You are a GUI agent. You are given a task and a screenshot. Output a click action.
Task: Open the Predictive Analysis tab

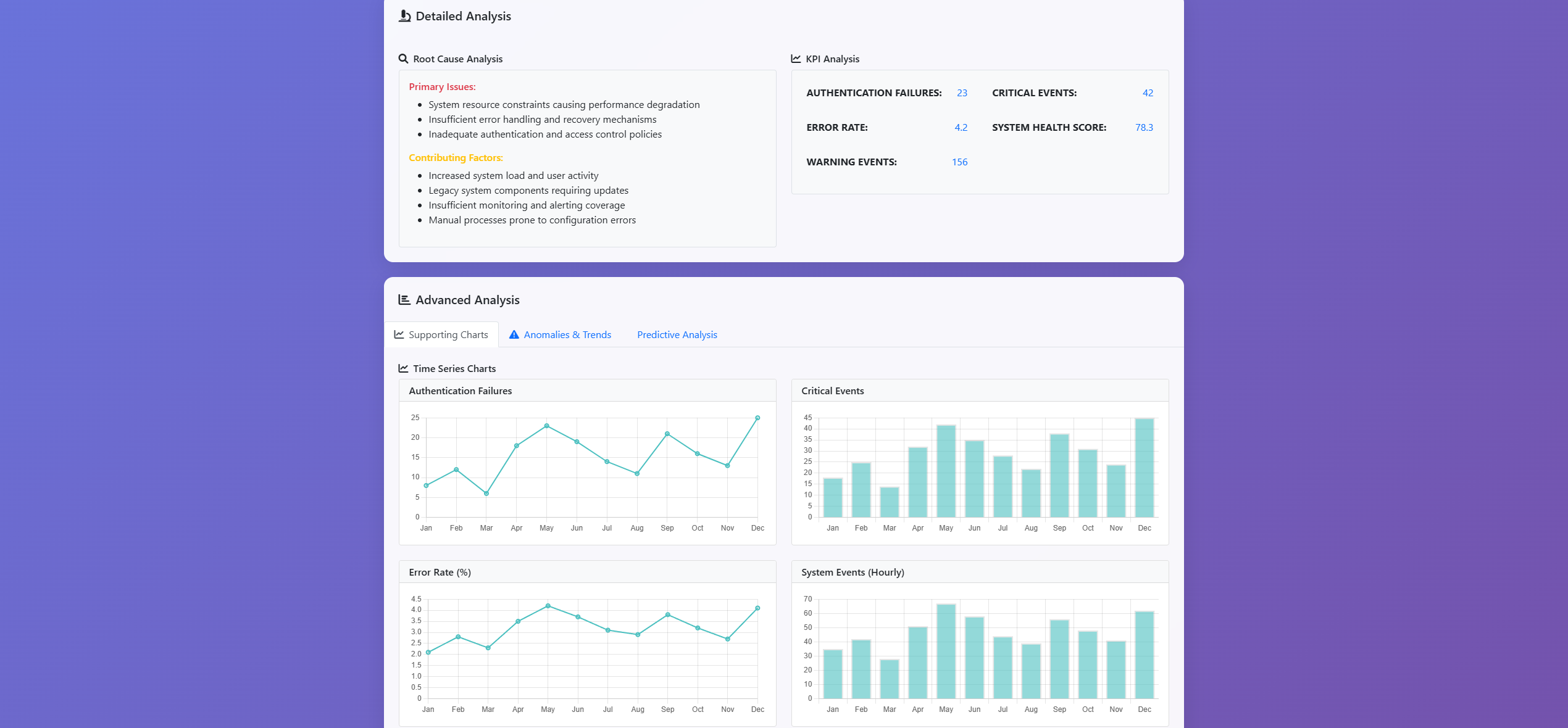[677, 334]
